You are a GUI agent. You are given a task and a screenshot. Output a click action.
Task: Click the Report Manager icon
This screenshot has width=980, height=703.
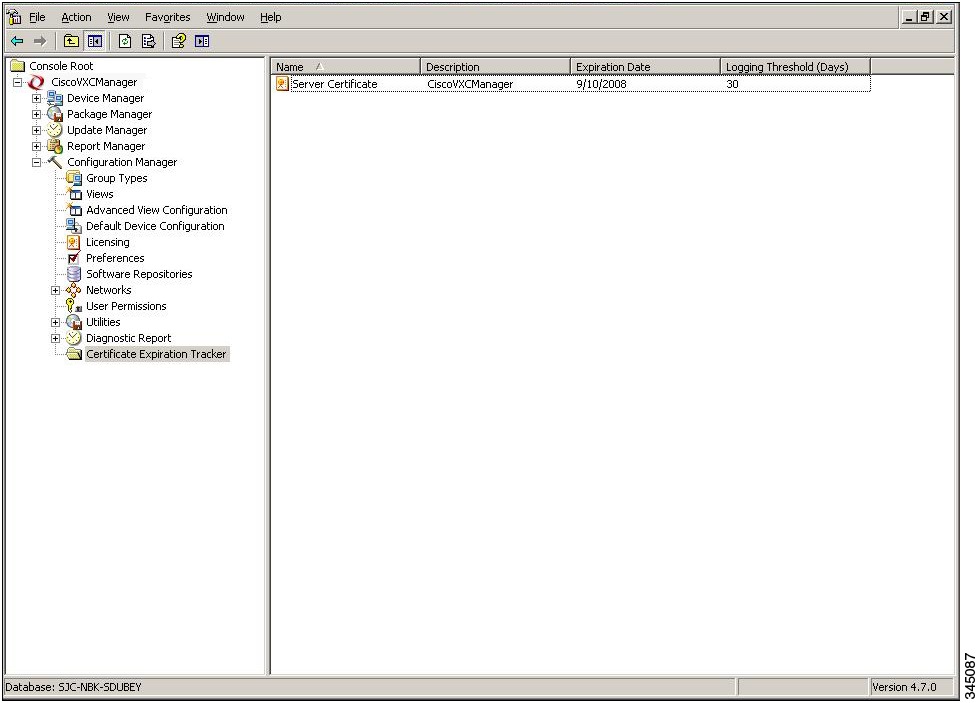(x=55, y=146)
